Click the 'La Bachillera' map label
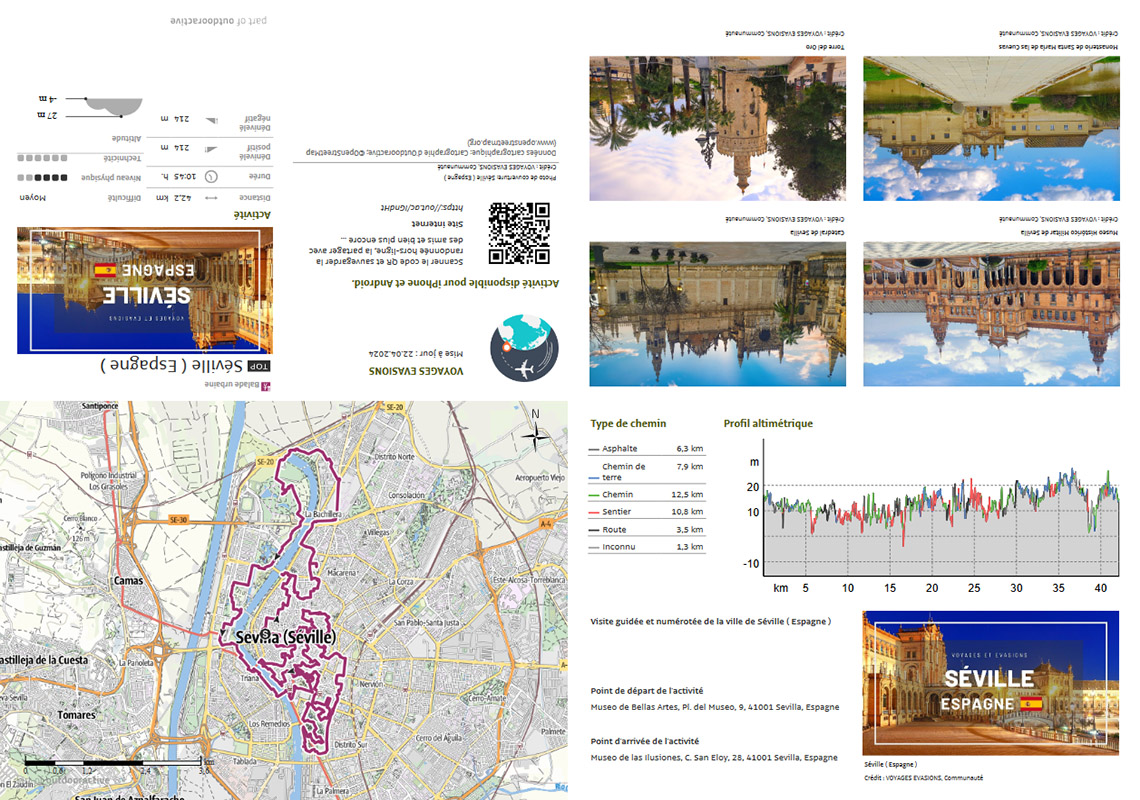This screenshot has height=800, width=1140. coord(323,514)
